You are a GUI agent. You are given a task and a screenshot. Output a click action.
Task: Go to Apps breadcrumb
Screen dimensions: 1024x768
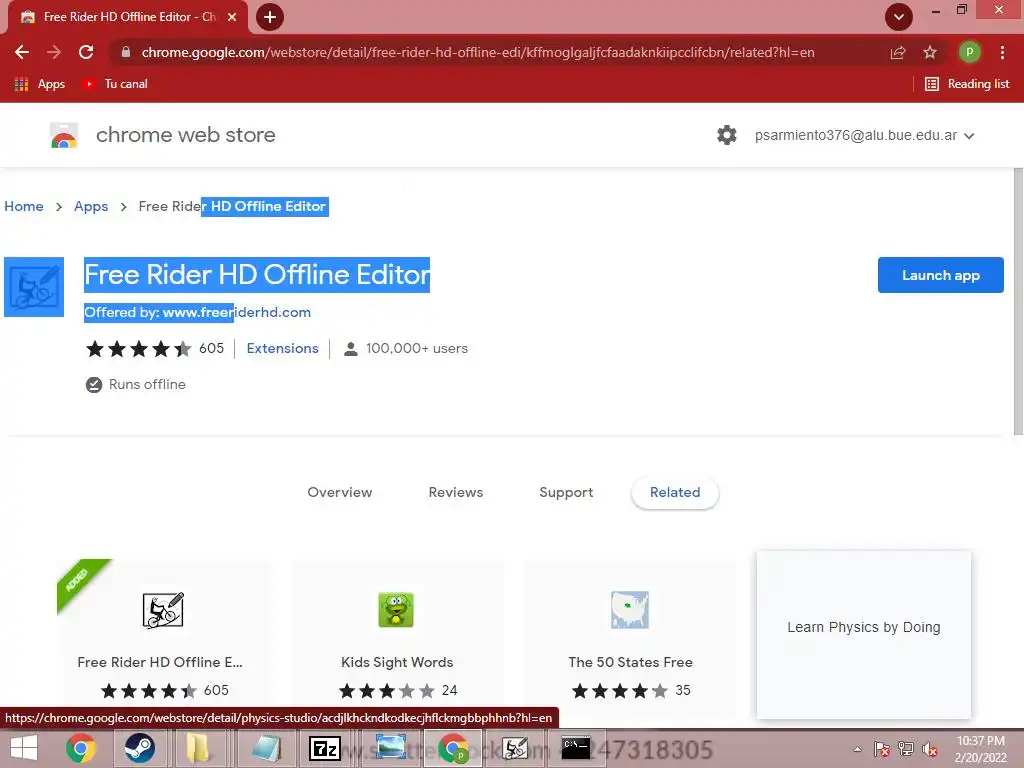click(x=91, y=206)
